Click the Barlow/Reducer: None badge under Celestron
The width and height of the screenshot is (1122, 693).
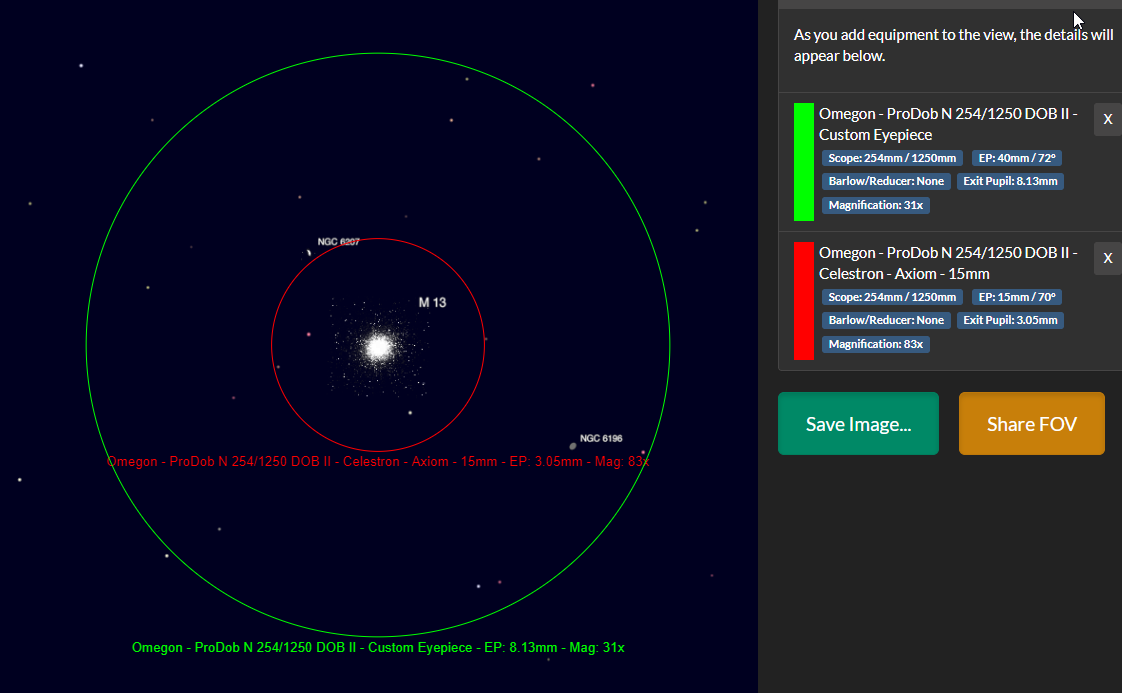click(886, 320)
